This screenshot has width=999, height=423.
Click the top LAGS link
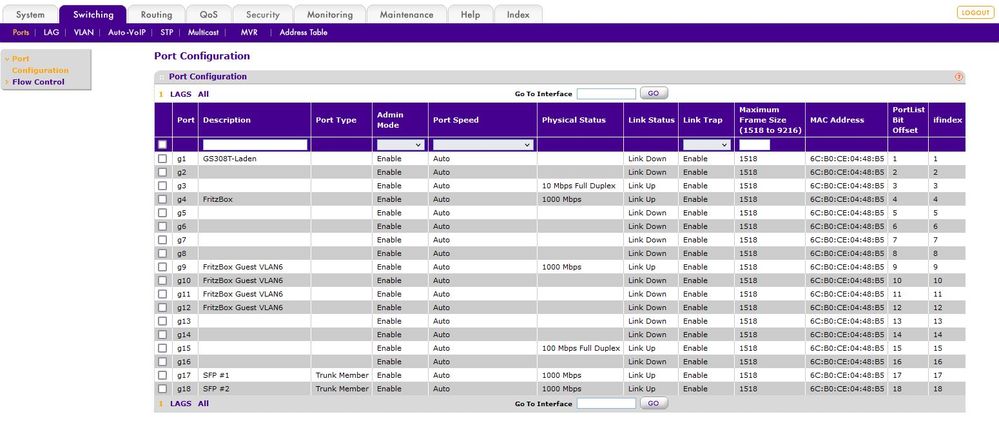180,94
